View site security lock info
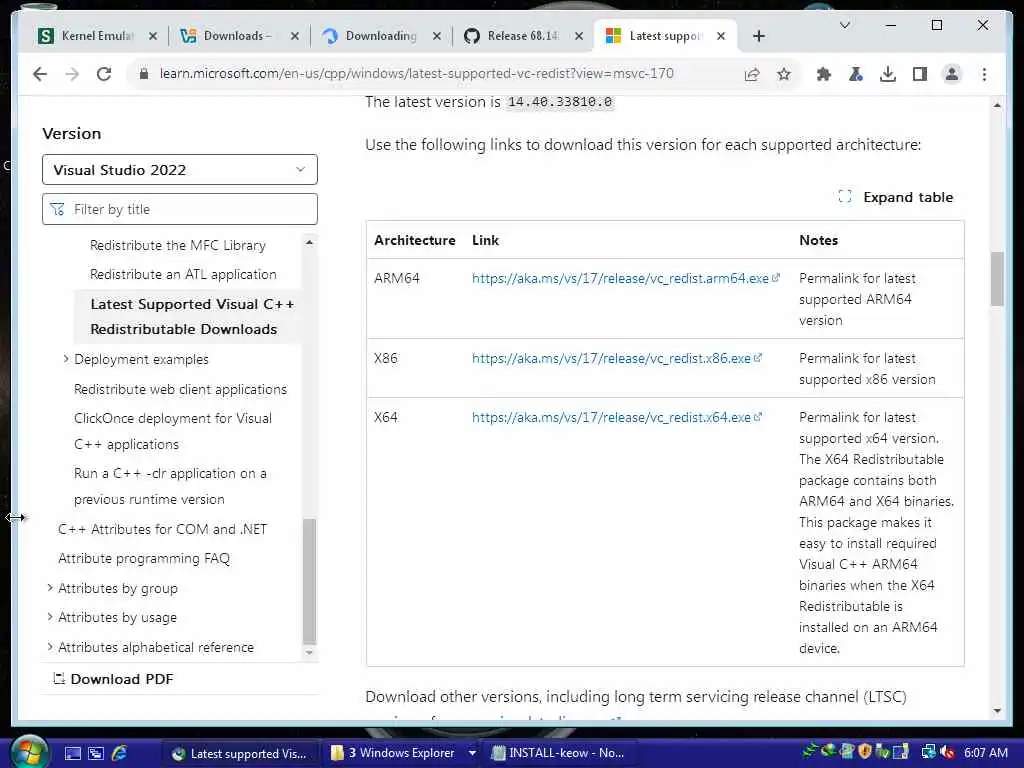 pyautogui.click(x=144, y=74)
